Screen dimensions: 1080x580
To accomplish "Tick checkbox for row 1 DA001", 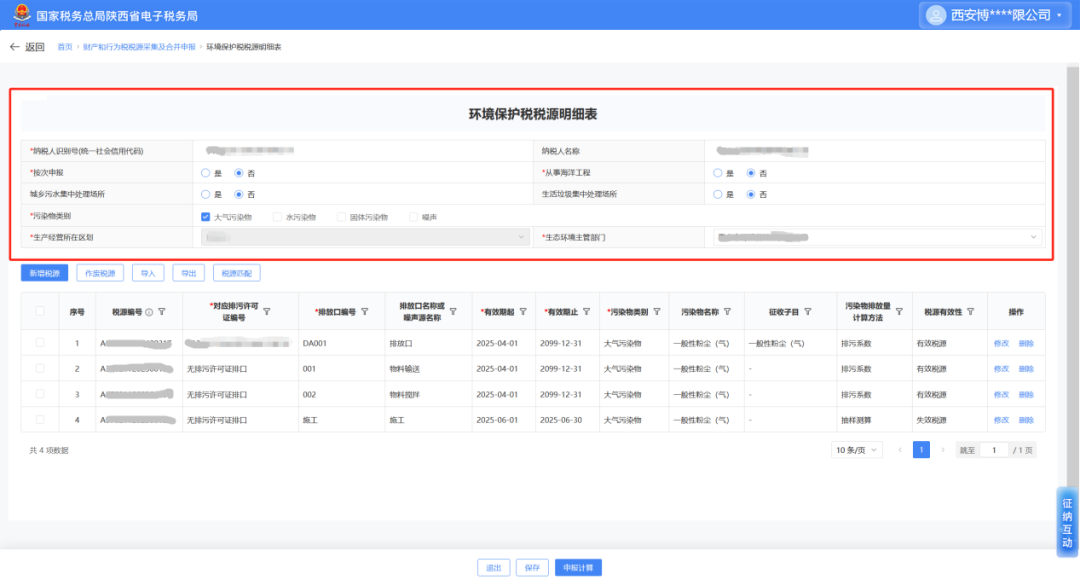I will pos(40,342).
